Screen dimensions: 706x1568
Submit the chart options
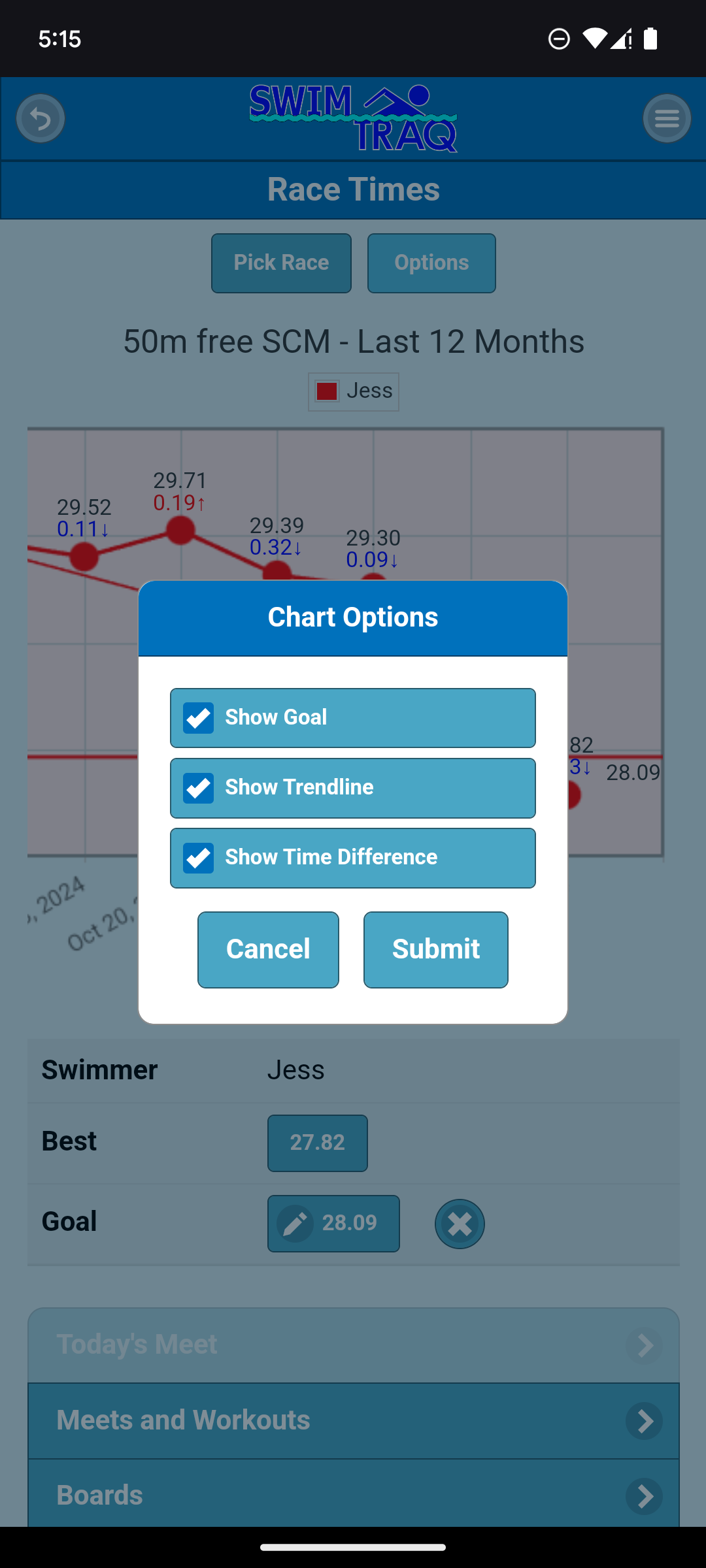click(x=436, y=949)
